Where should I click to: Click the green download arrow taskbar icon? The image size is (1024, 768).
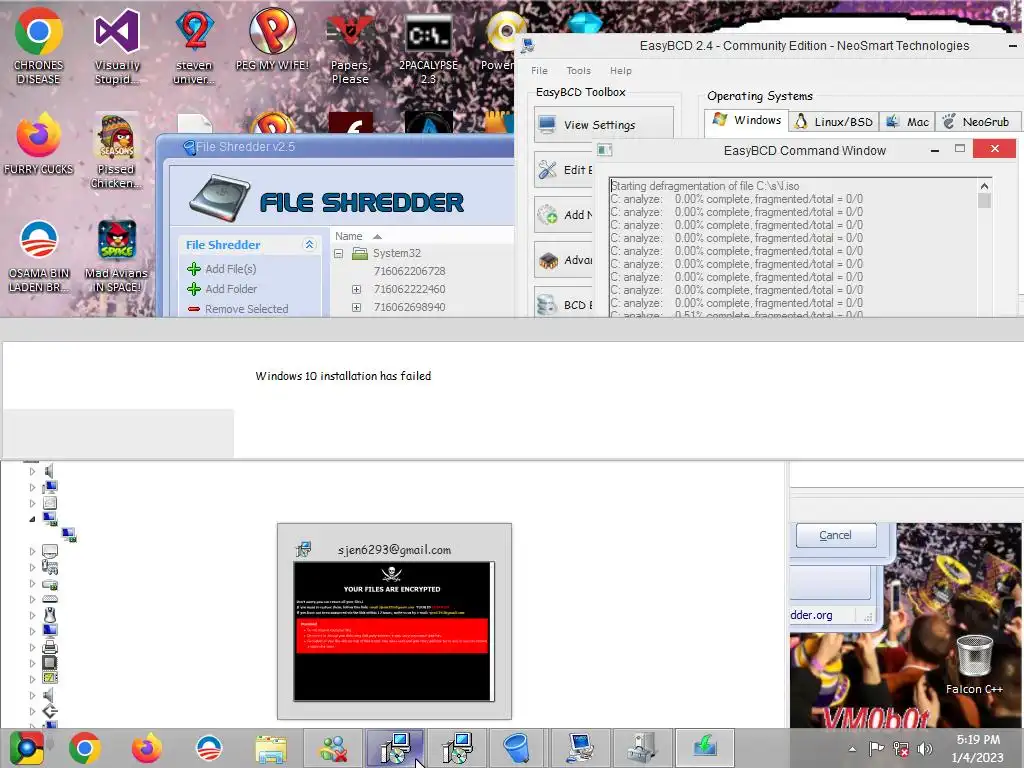pyautogui.click(x=705, y=748)
